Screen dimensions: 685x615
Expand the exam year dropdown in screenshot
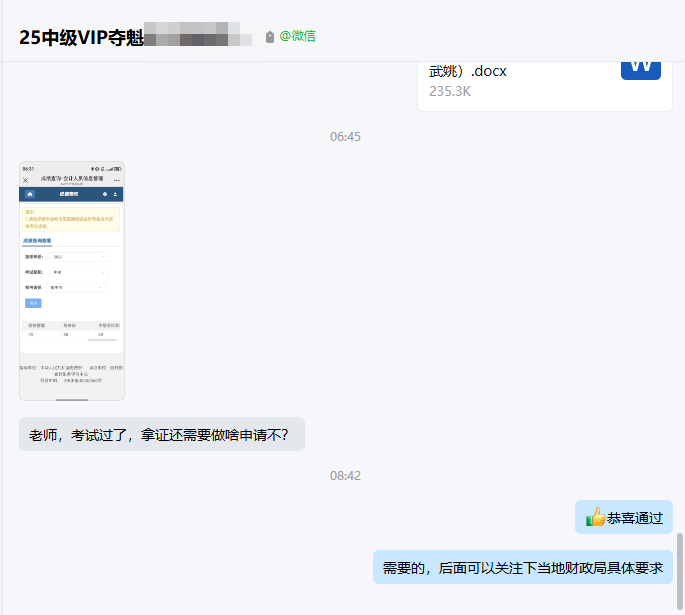[x=78, y=257]
